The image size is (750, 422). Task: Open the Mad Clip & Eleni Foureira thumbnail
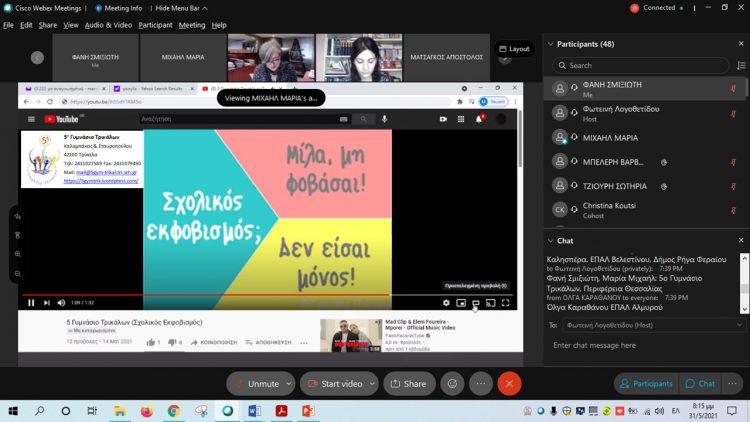351,335
